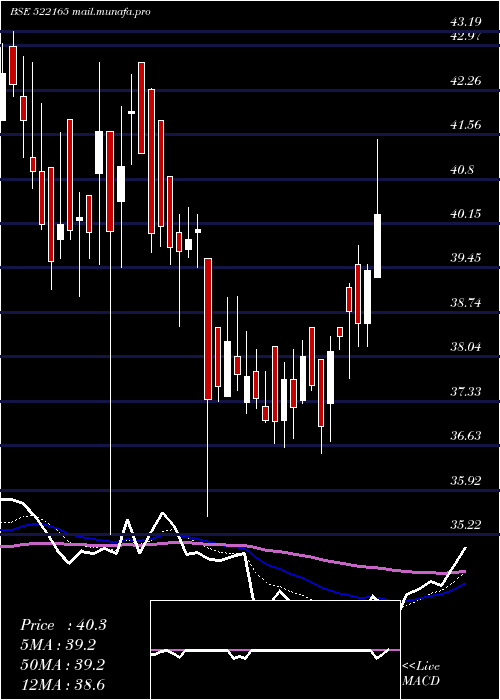Click the 43.19 price axis label
The height and width of the screenshot is (700, 500).
(466, 21)
